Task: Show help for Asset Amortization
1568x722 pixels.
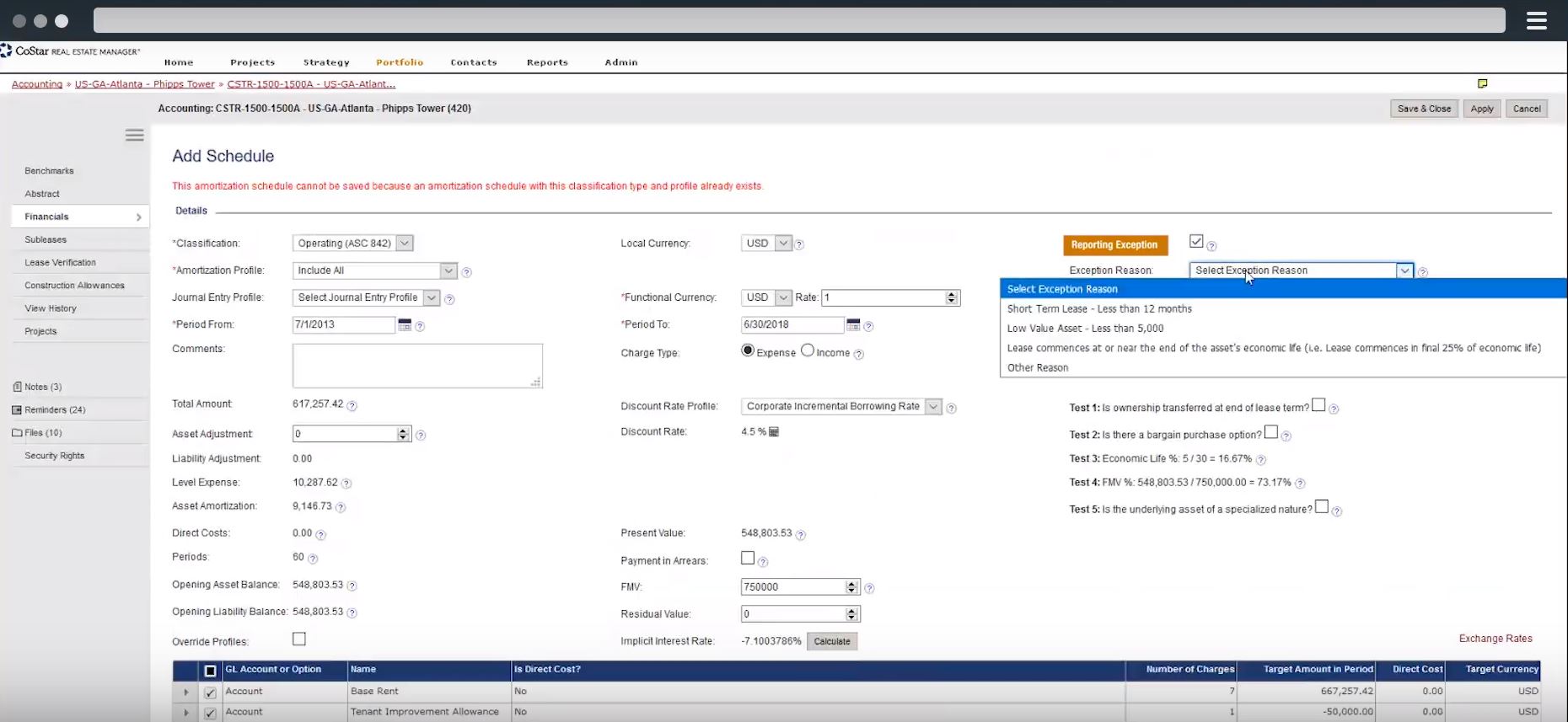Action: pyautogui.click(x=341, y=507)
